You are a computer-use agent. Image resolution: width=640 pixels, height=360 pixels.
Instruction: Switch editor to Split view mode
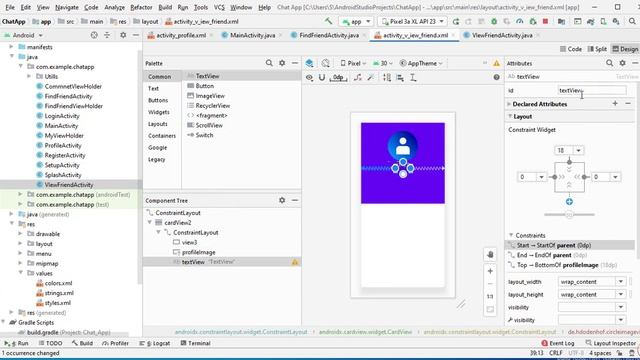coord(597,49)
